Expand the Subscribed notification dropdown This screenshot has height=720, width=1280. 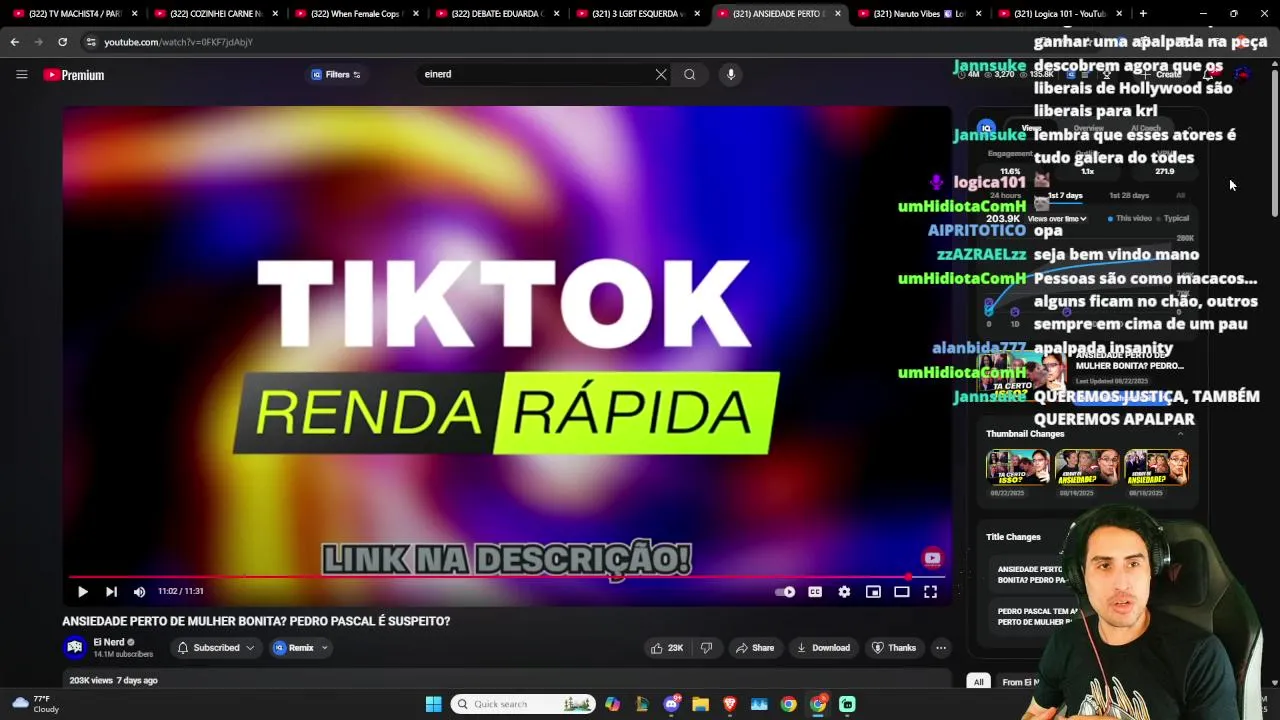(216, 648)
